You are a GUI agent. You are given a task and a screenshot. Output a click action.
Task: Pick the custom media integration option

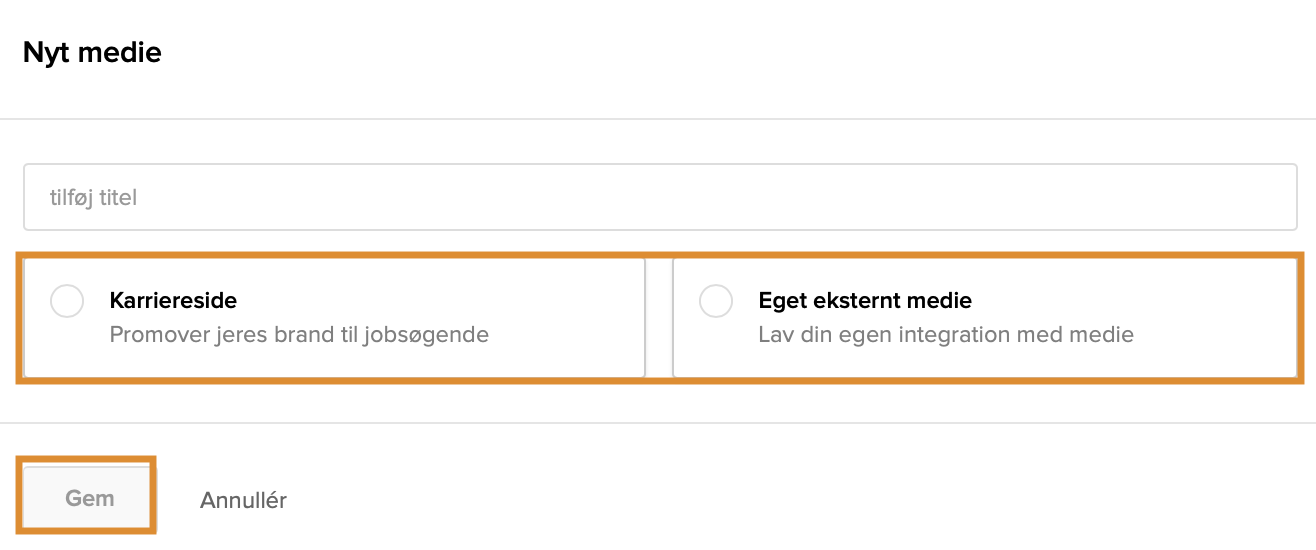[x=984, y=318]
